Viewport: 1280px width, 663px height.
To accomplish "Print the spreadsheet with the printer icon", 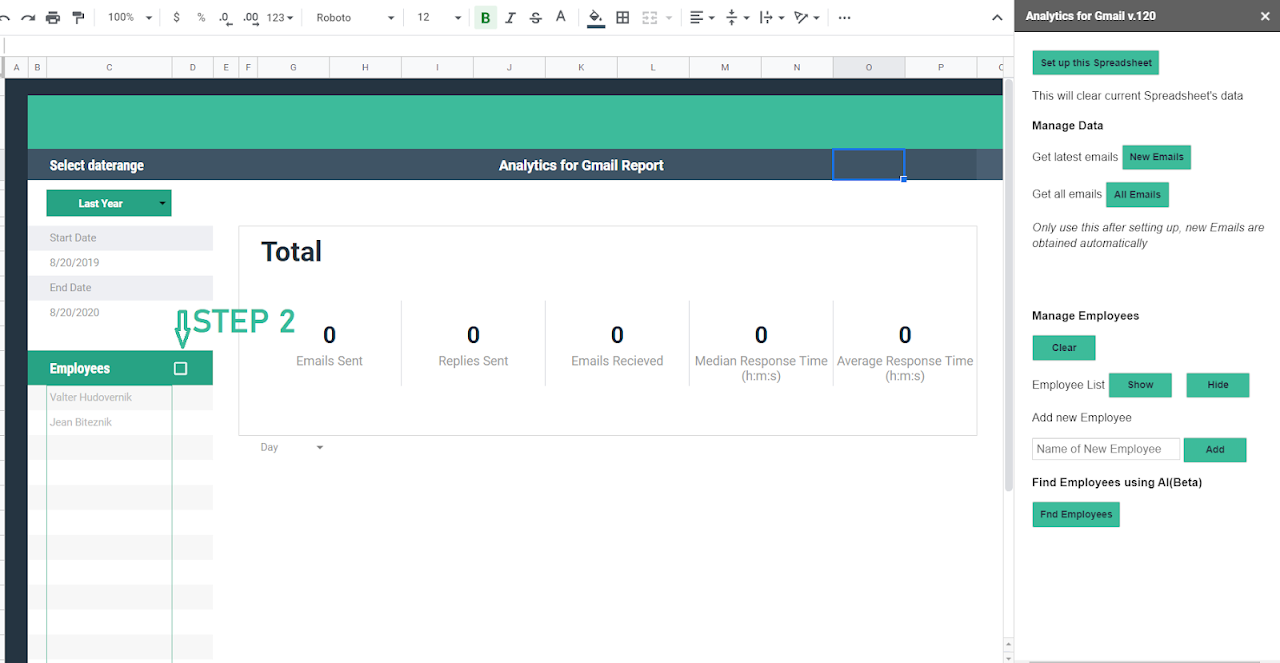I will coord(53,18).
